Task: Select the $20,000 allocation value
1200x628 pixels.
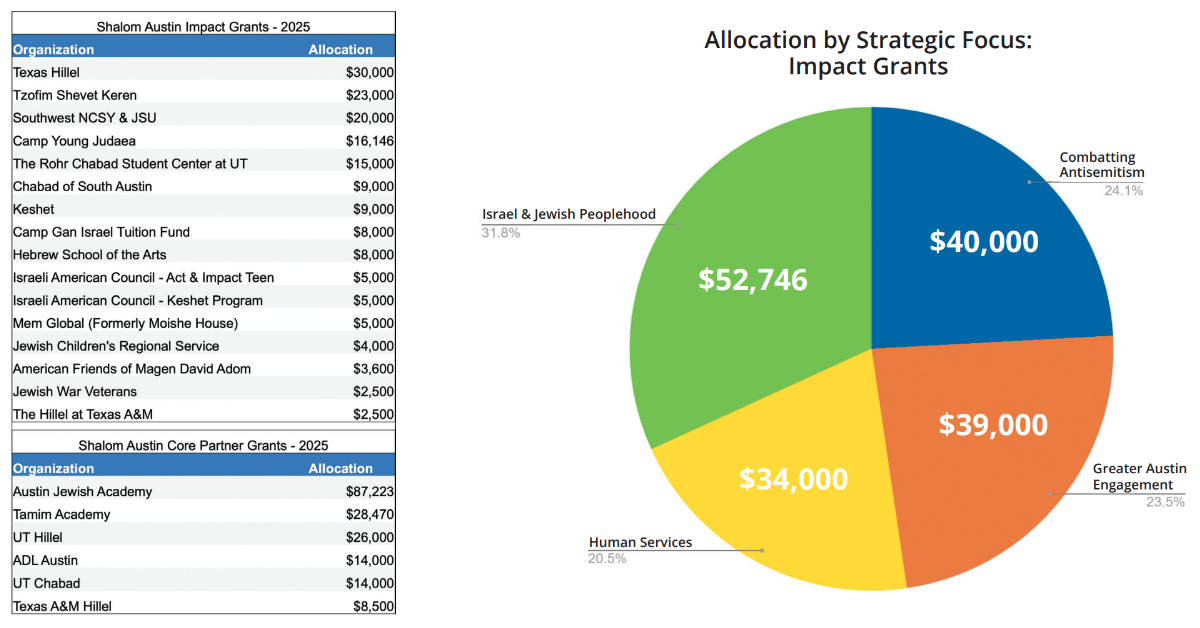Action: 370,118
